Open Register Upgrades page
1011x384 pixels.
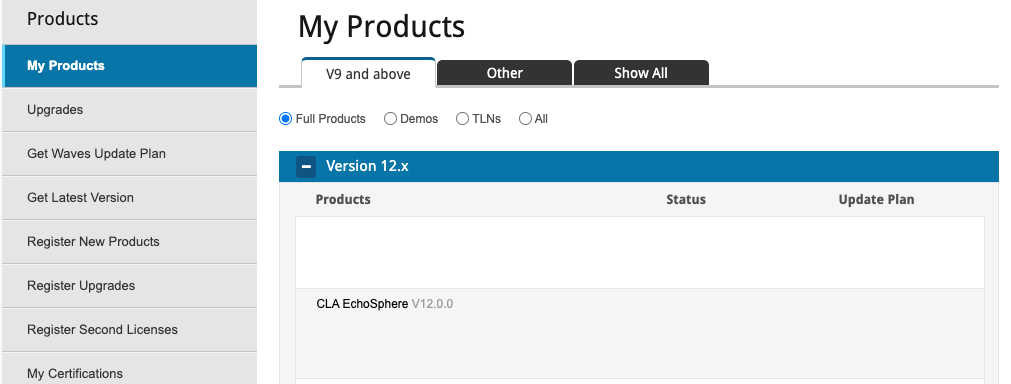130,285
